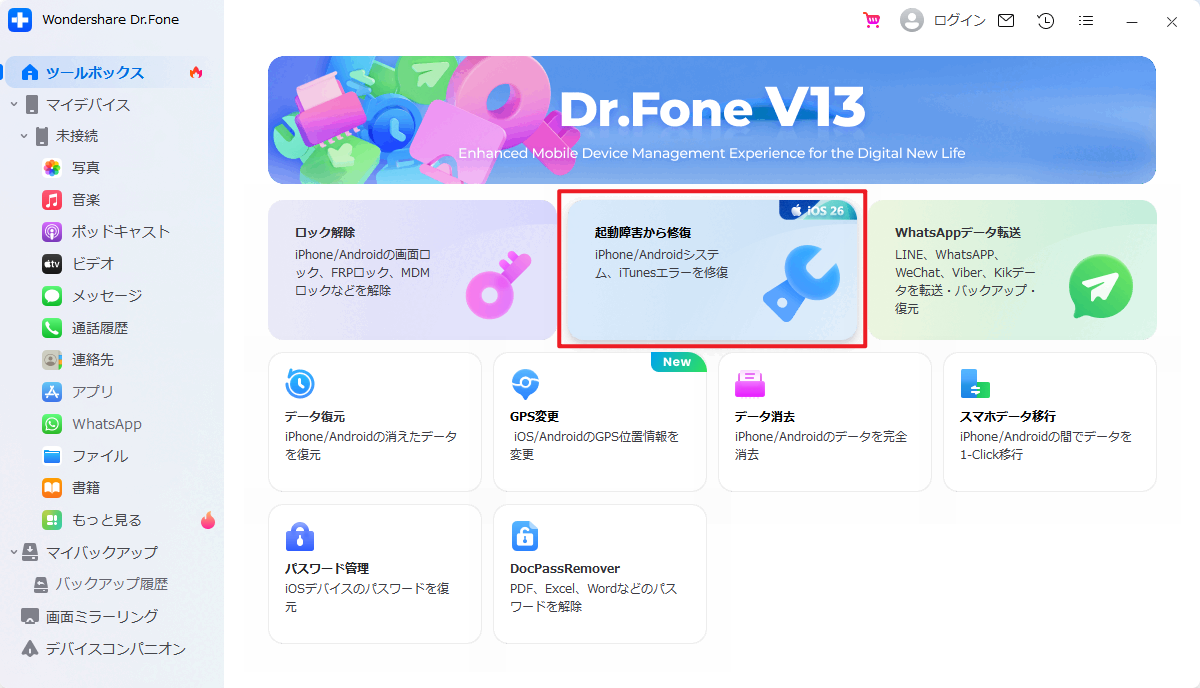The width and height of the screenshot is (1200, 688).
Task: Click the デバイスコンパニオン icon
Action: click(x=30, y=648)
